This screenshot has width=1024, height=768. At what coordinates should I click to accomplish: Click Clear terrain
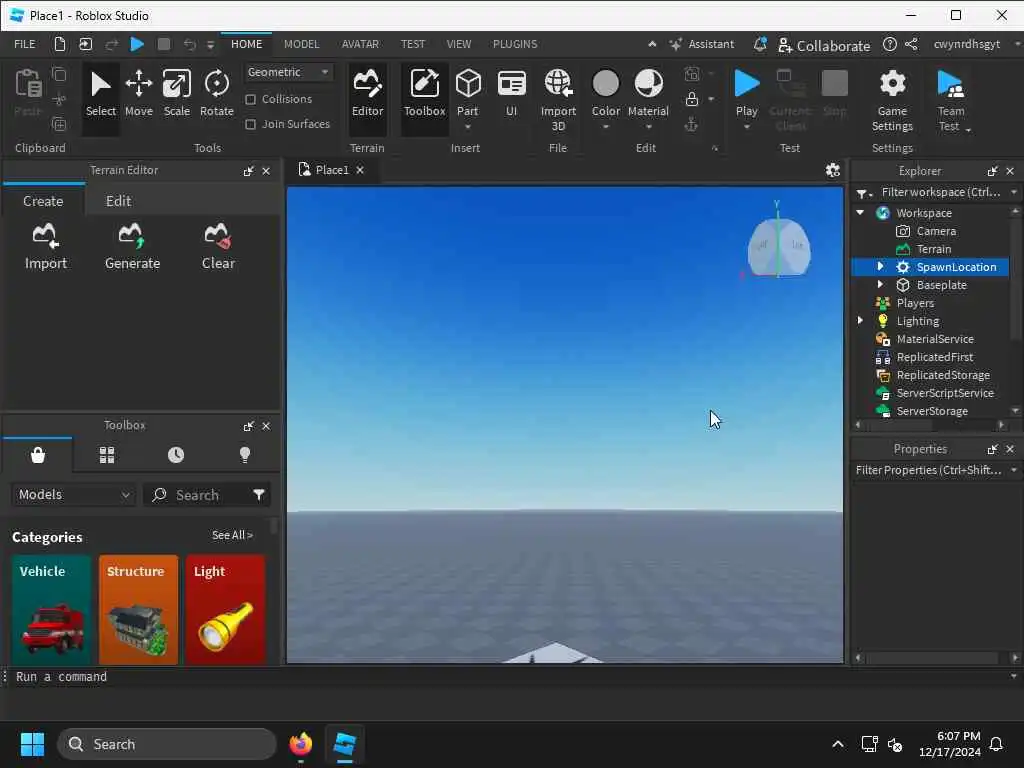218,247
